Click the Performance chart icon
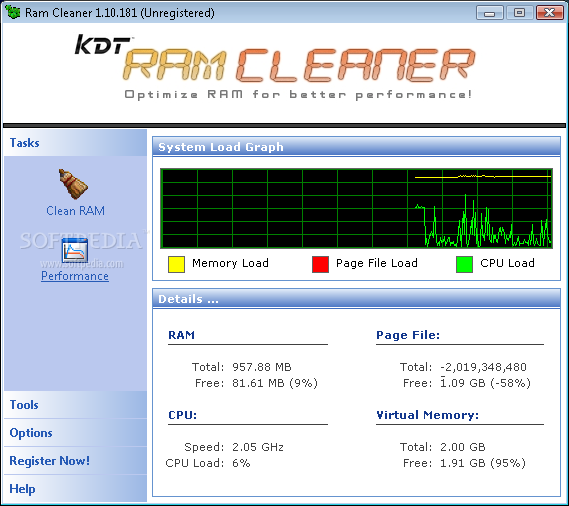569x506 pixels. tap(75, 250)
